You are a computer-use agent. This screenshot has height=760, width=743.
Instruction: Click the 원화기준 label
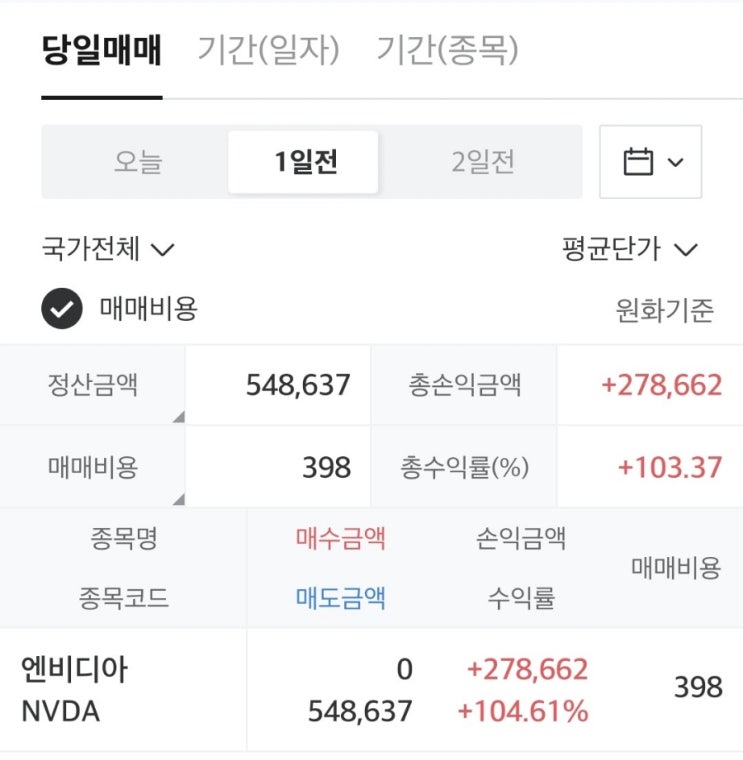(665, 311)
